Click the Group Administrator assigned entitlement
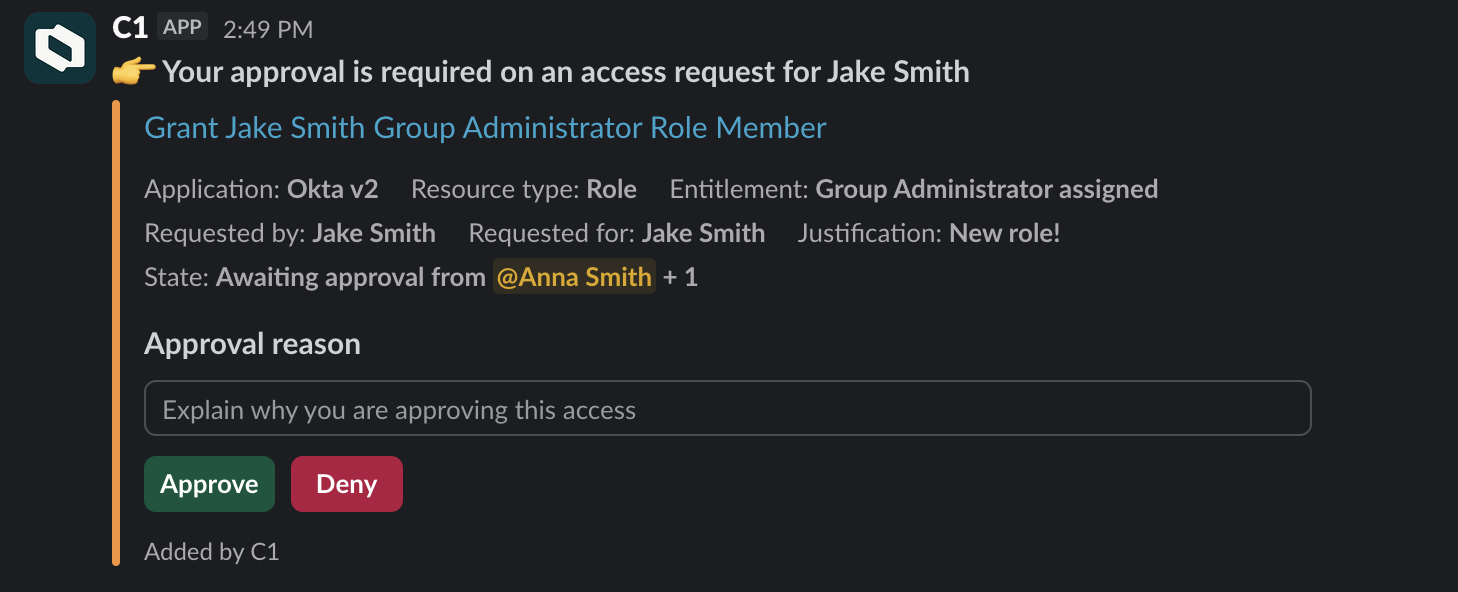This screenshot has width=1458, height=592. pyautogui.click(x=986, y=189)
